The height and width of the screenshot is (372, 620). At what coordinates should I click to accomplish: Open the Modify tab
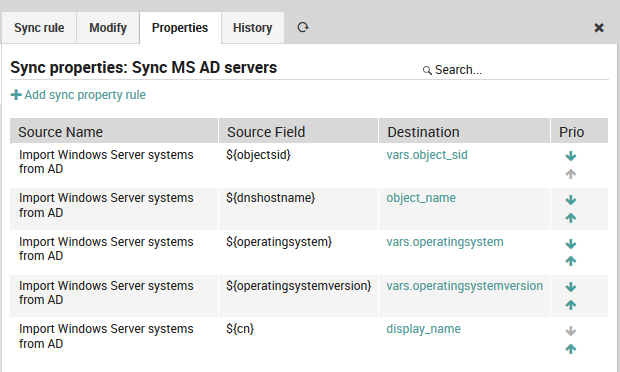coord(108,28)
